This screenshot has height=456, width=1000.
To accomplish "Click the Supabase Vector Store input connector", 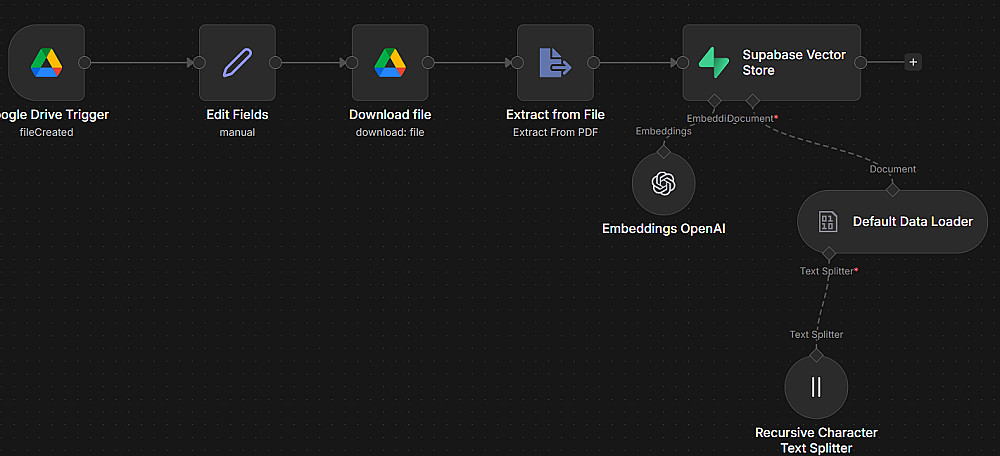I will click(x=682, y=63).
